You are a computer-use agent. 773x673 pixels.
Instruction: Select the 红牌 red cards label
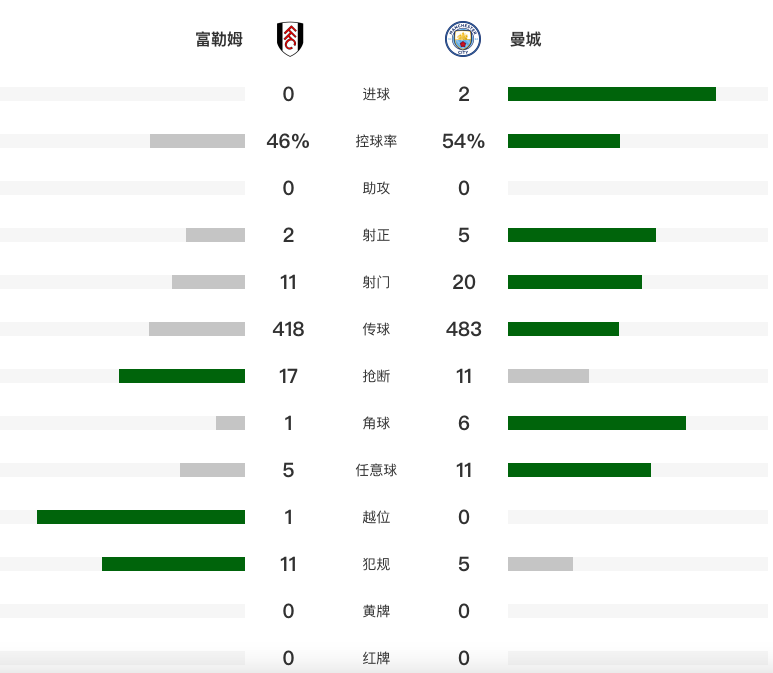376,658
